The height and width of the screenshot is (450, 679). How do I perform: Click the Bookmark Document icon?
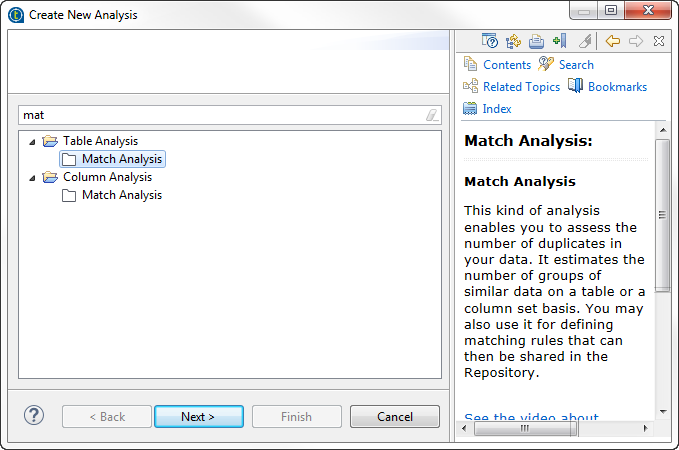pos(559,41)
